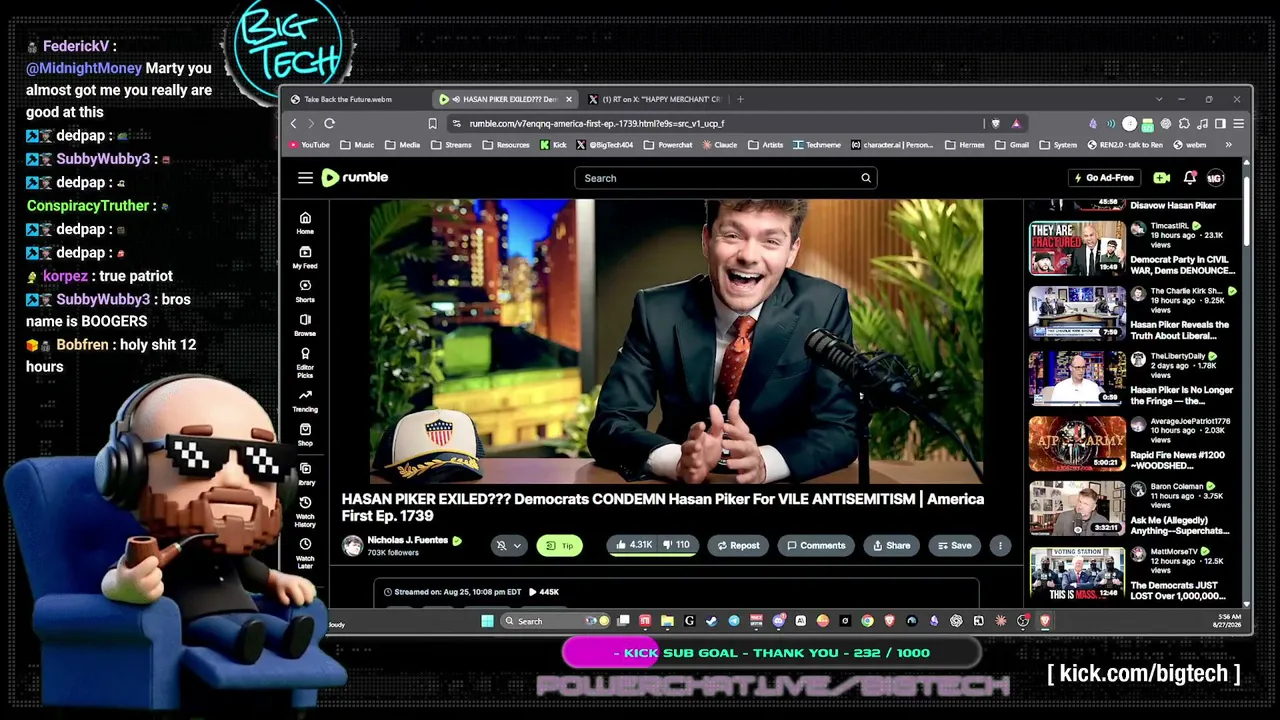Open the Rumble main hamburger menu
Screen dimensions: 1280x720
(x=305, y=178)
